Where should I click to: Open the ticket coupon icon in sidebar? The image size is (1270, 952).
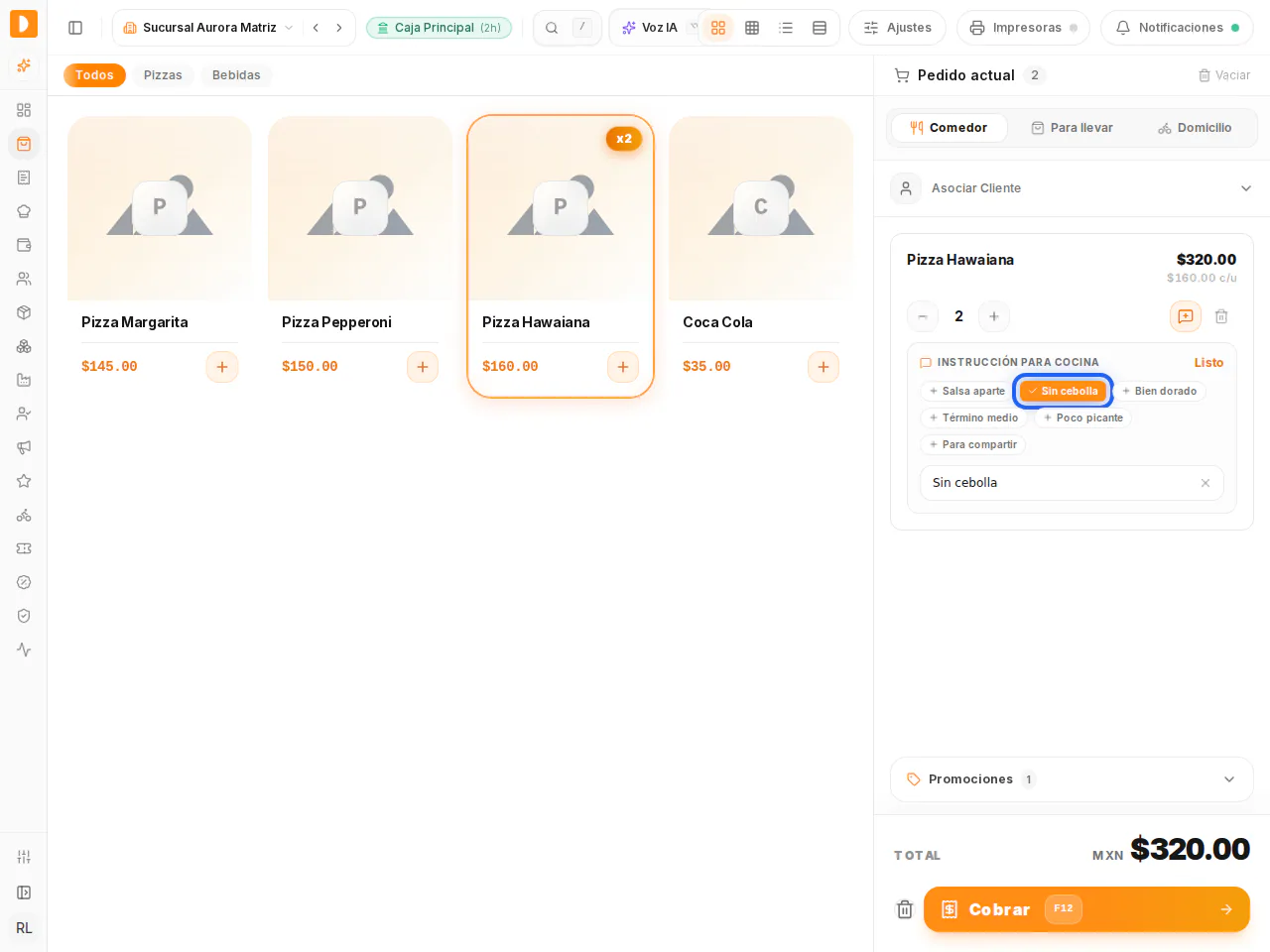tap(24, 548)
